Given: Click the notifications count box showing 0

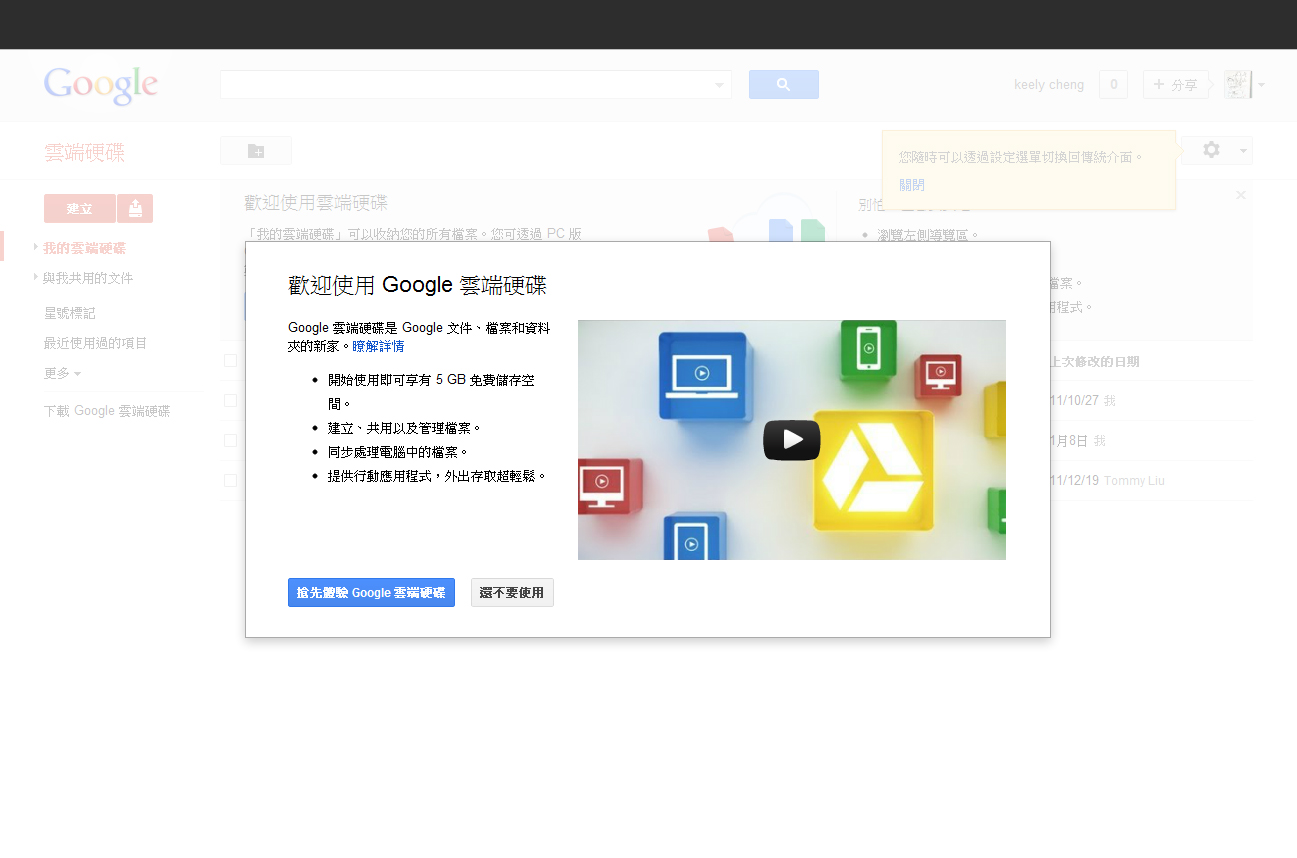Looking at the screenshot, I should tap(1113, 85).
